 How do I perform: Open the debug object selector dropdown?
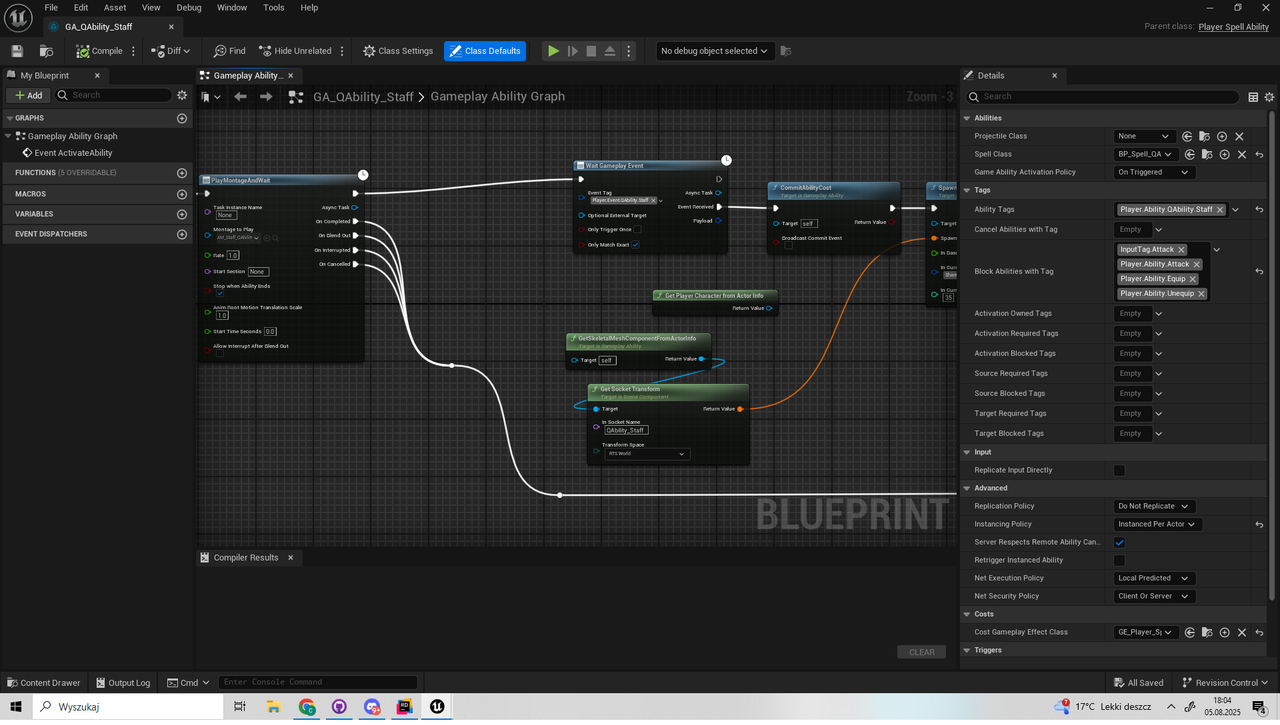(x=714, y=51)
